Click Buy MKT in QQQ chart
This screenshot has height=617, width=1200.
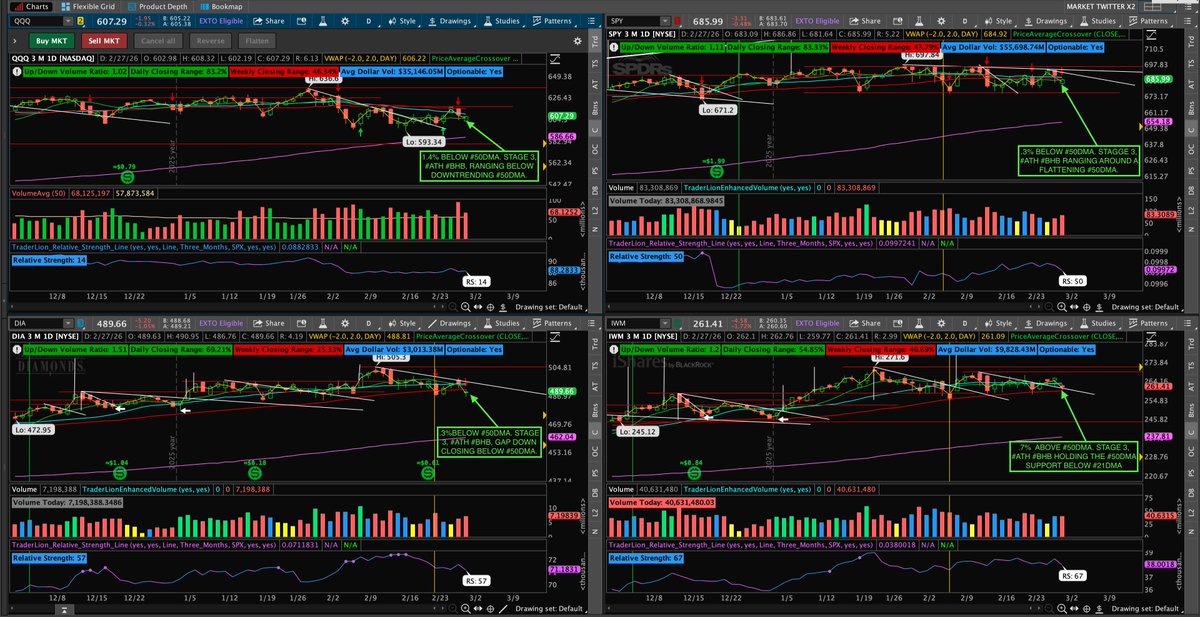52,41
